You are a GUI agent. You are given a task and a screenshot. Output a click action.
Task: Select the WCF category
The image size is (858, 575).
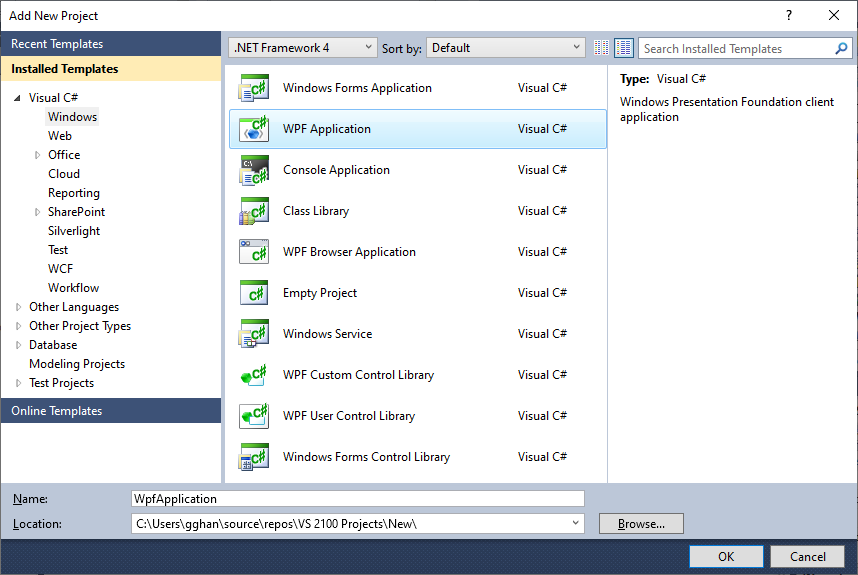point(60,269)
